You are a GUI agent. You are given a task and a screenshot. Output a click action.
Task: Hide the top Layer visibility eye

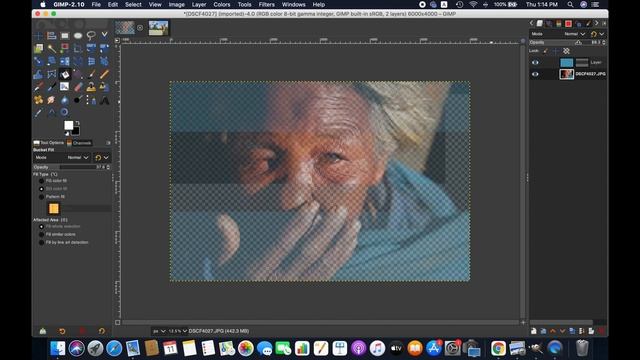click(x=535, y=62)
